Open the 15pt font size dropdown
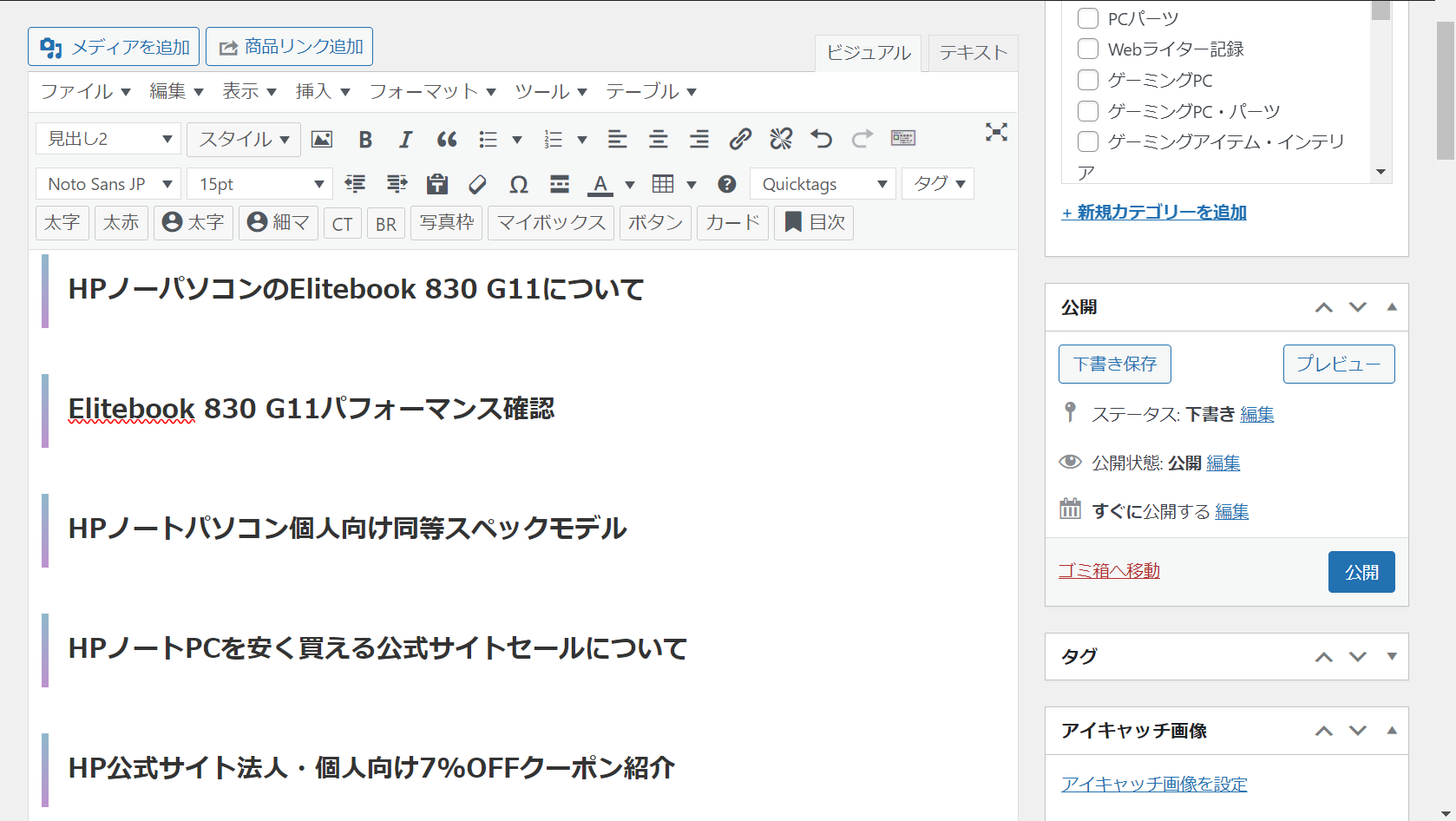 click(x=260, y=184)
